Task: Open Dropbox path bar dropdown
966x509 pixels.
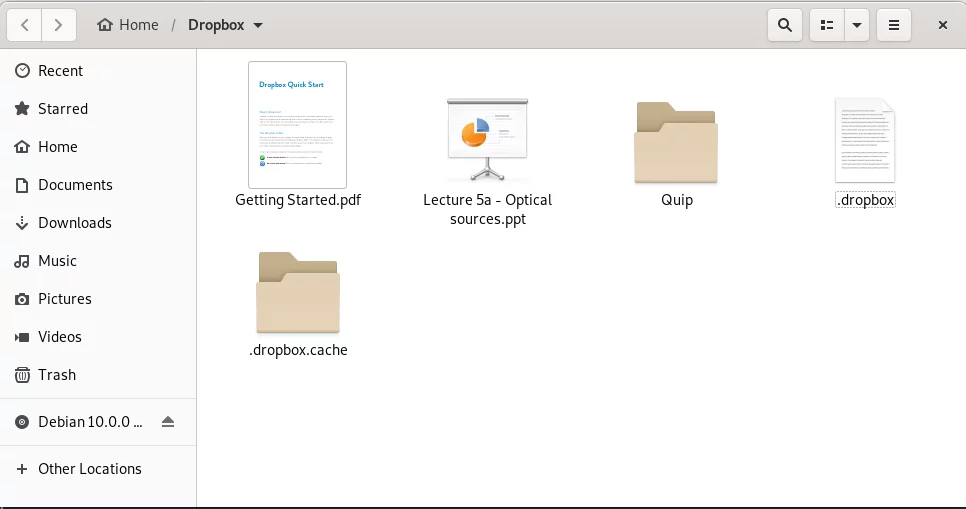Action: 225,25
